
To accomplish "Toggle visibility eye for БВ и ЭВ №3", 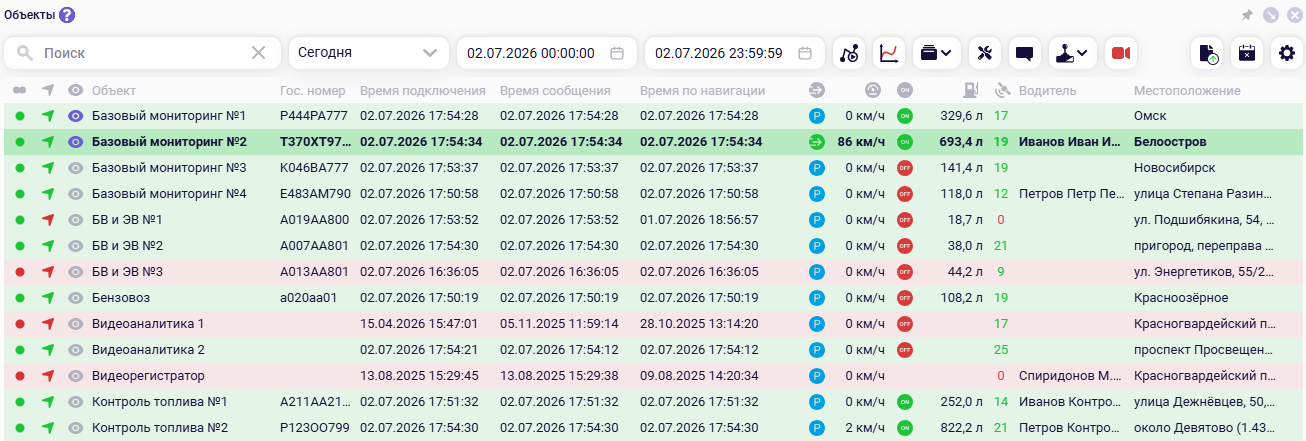I will tap(75, 271).
